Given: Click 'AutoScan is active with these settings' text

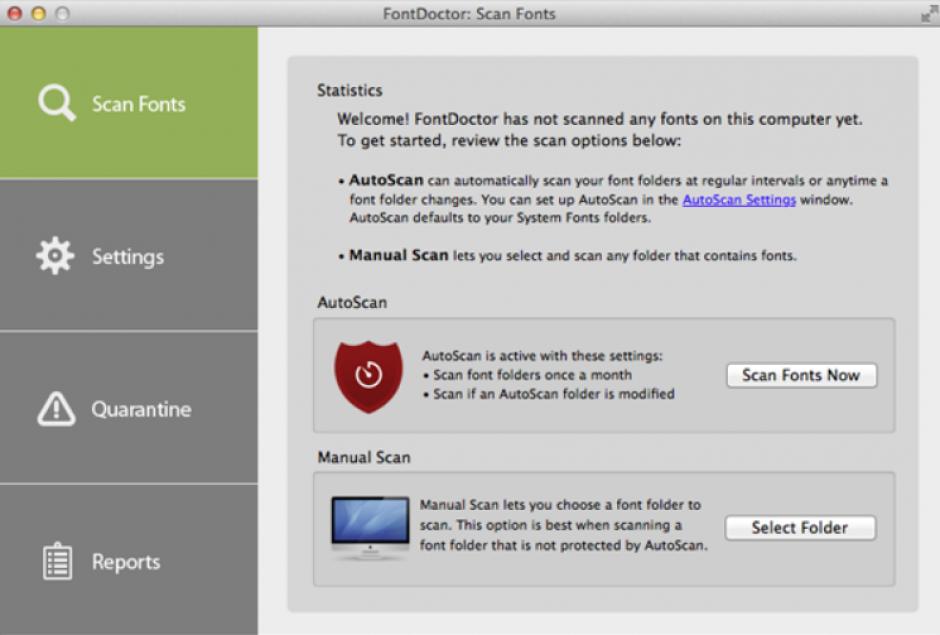Looking at the screenshot, I should (x=543, y=356).
